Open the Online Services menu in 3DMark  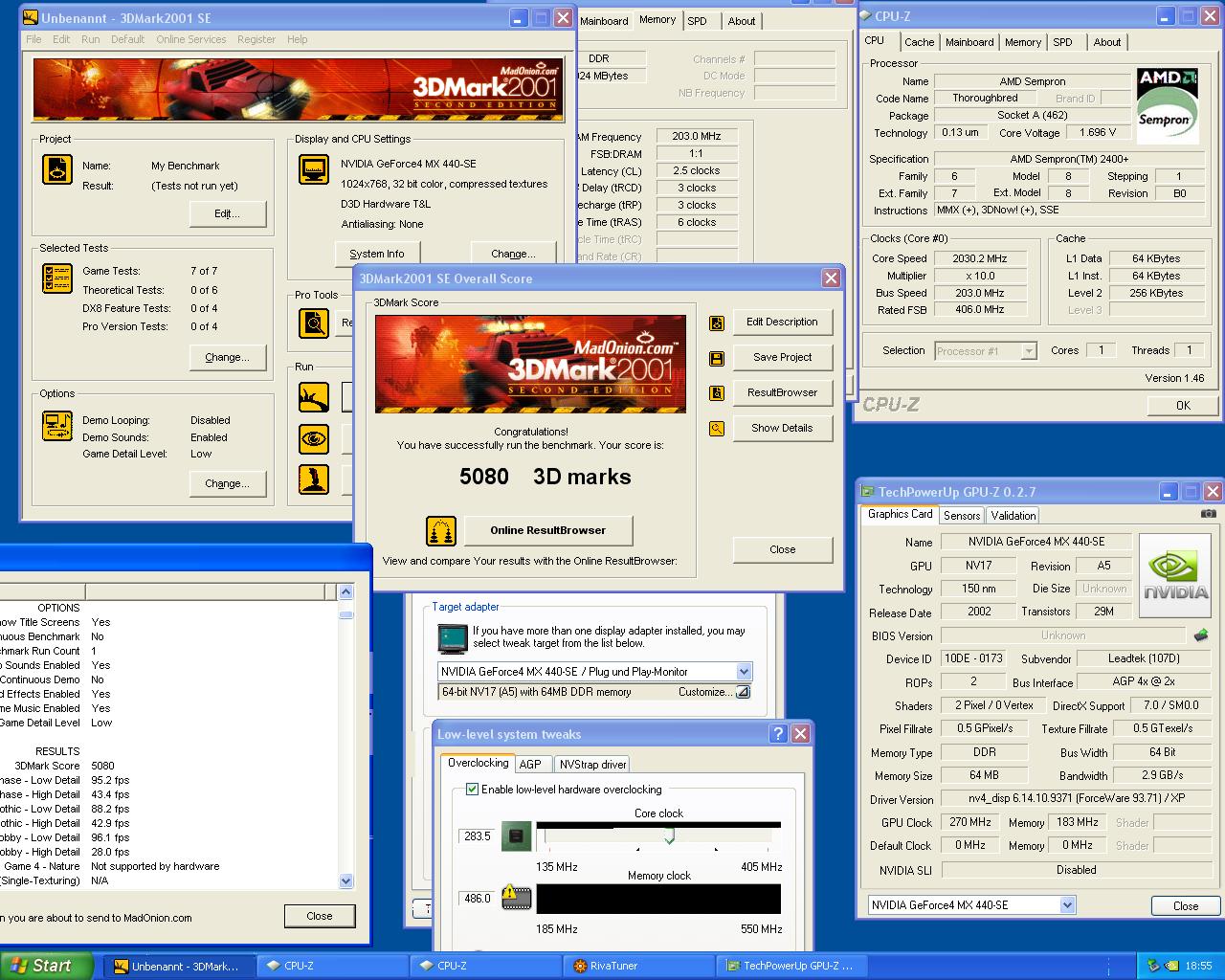[x=191, y=39]
